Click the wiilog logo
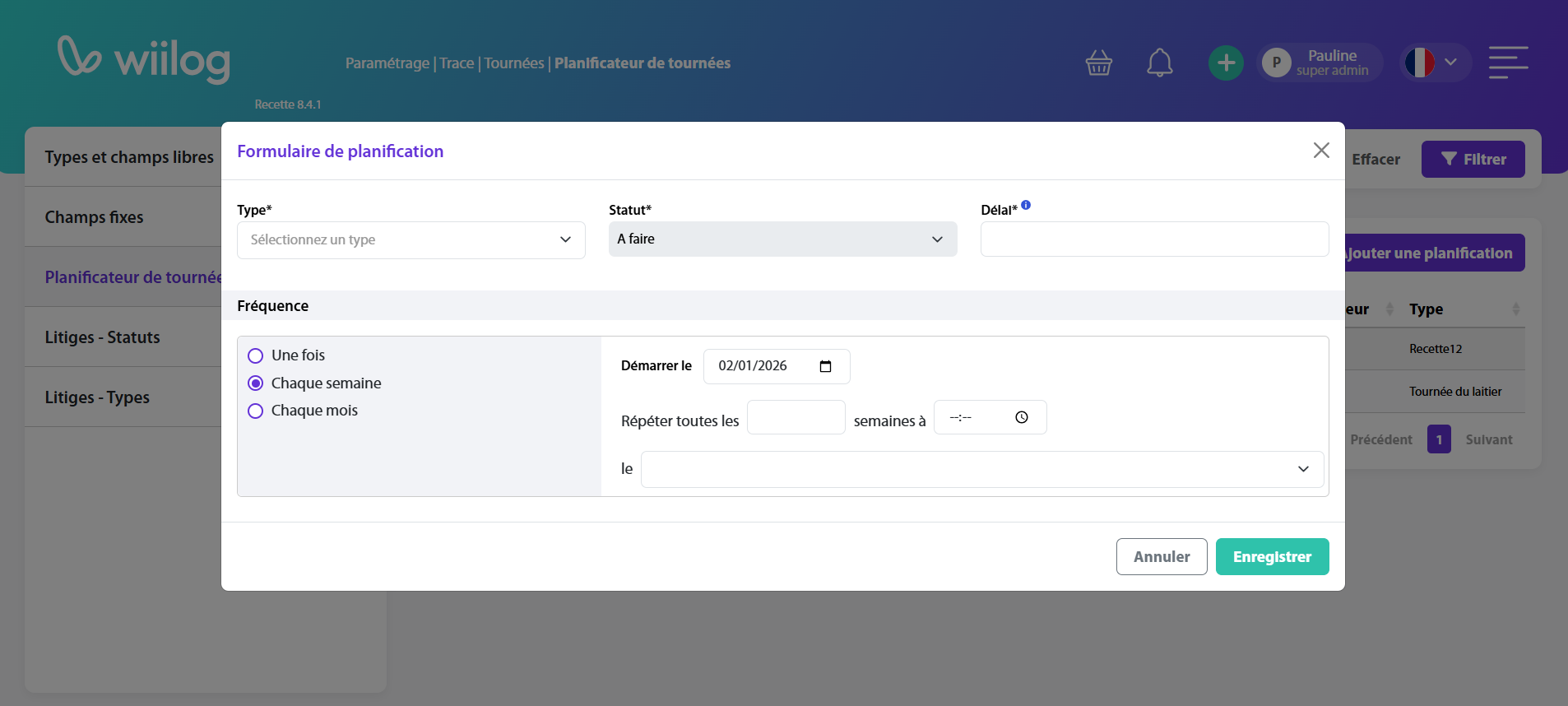The width and height of the screenshot is (1568, 706). coord(144,59)
